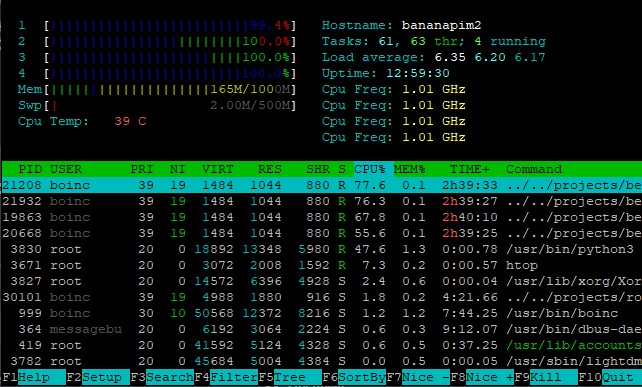Select process row with PID 20668
This screenshot has height=387, width=642.
(x=321, y=233)
